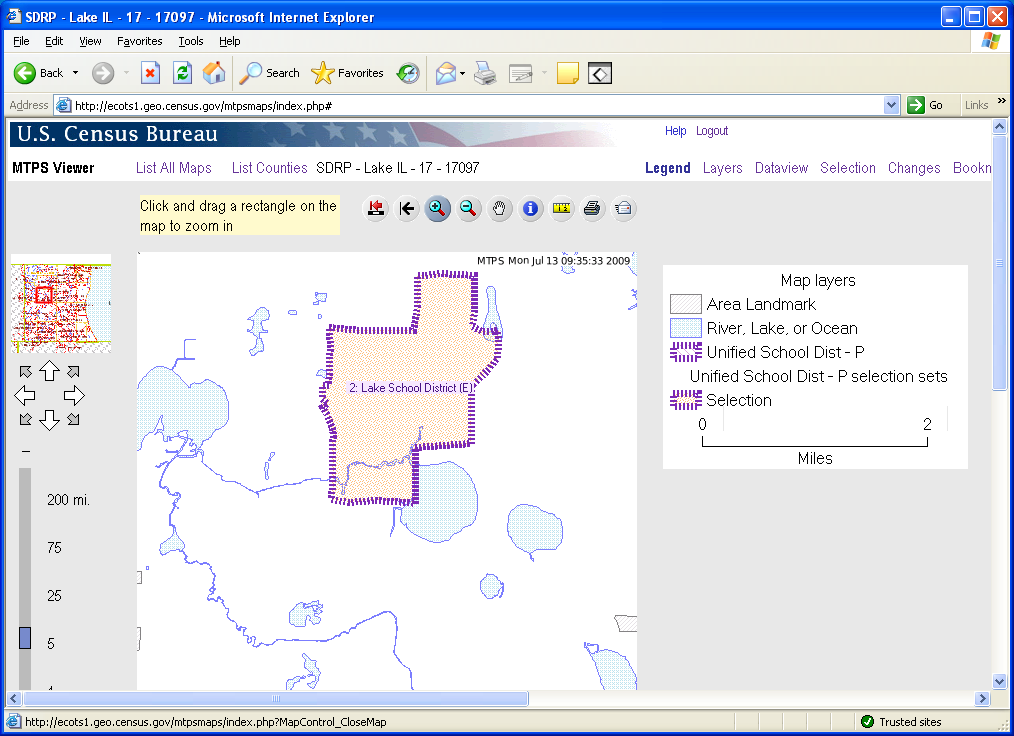The image size is (1014, 736).
Task: Activate the pan hand tool
Action: (x=500, y=208)
